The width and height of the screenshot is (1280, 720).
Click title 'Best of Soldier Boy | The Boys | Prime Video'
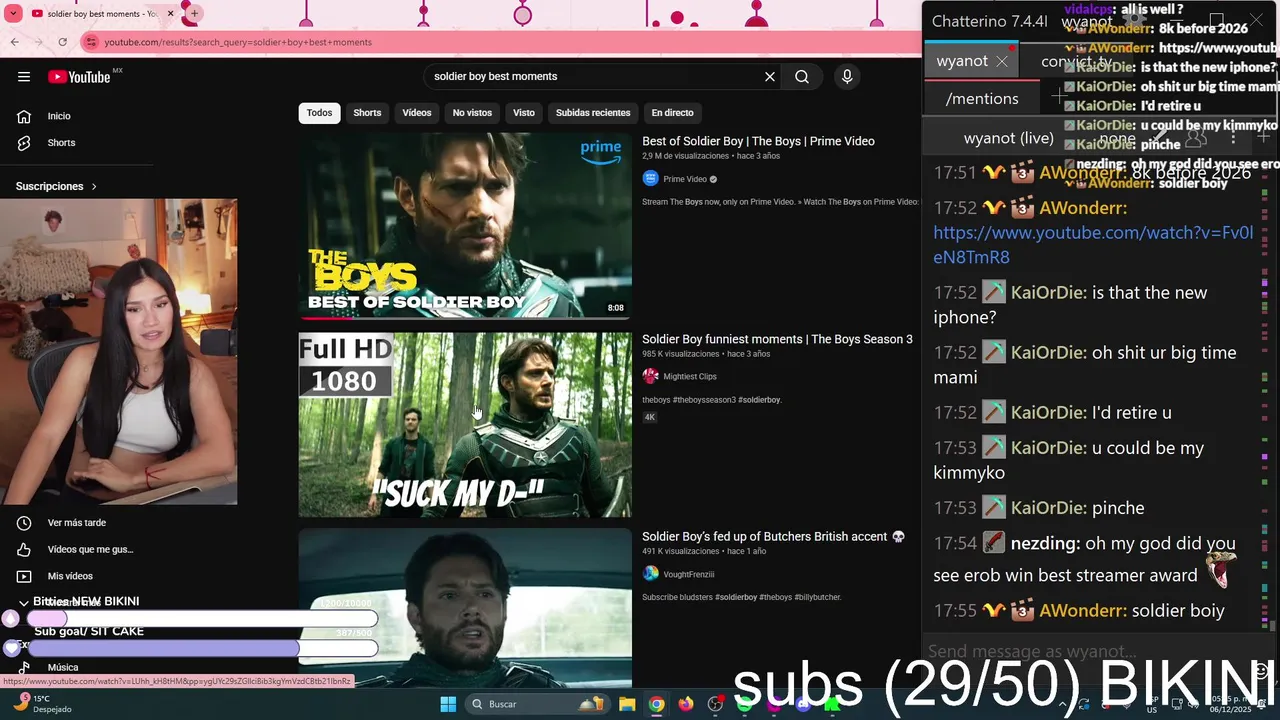click(x=758, y=141)
